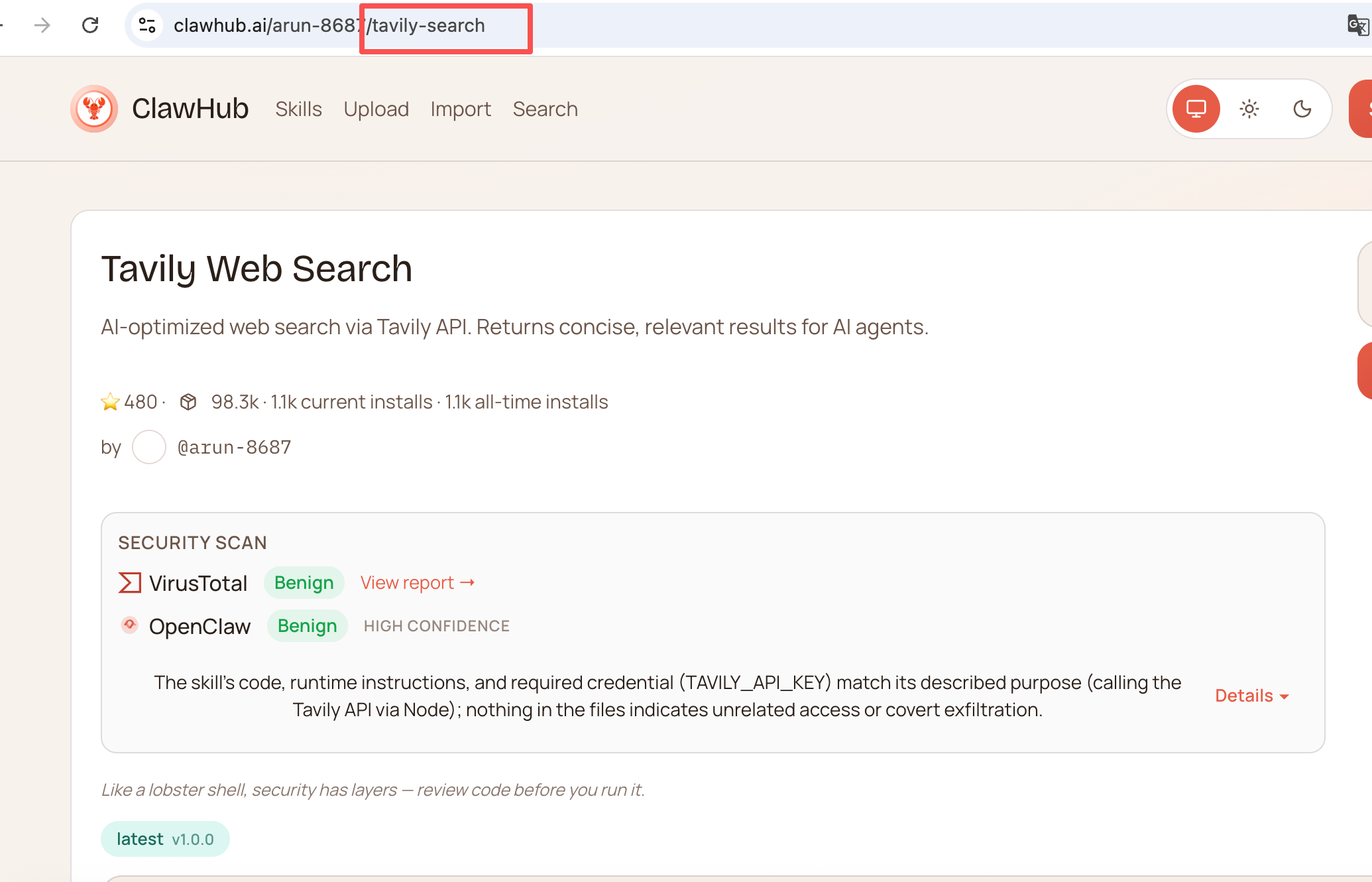Open site information icon in address bar
Screen dimensions: 1372x882
(x=146, y=26)
